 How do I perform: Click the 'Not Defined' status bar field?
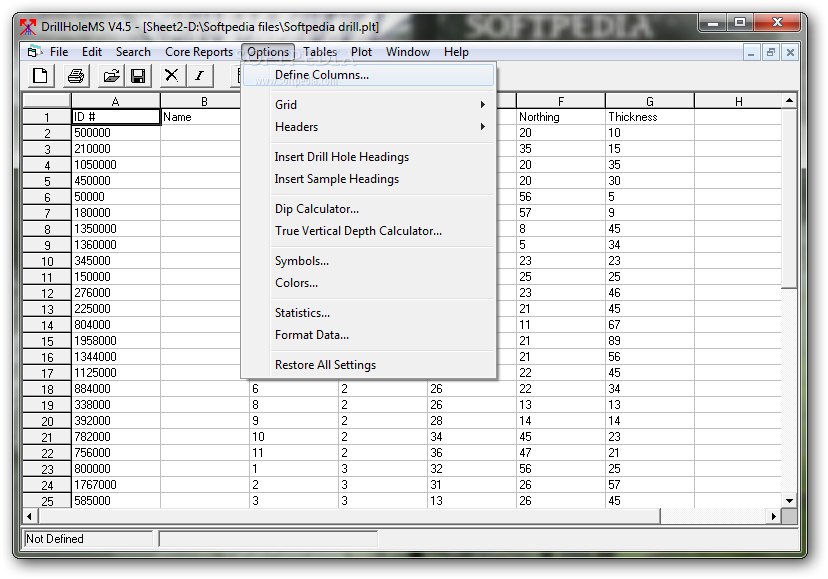pos(88,539)
